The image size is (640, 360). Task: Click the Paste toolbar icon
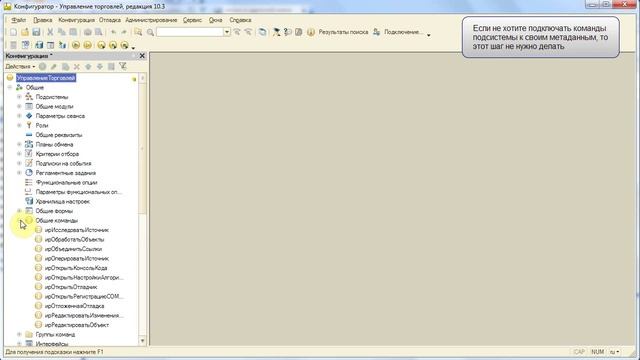tap(73, 32)
